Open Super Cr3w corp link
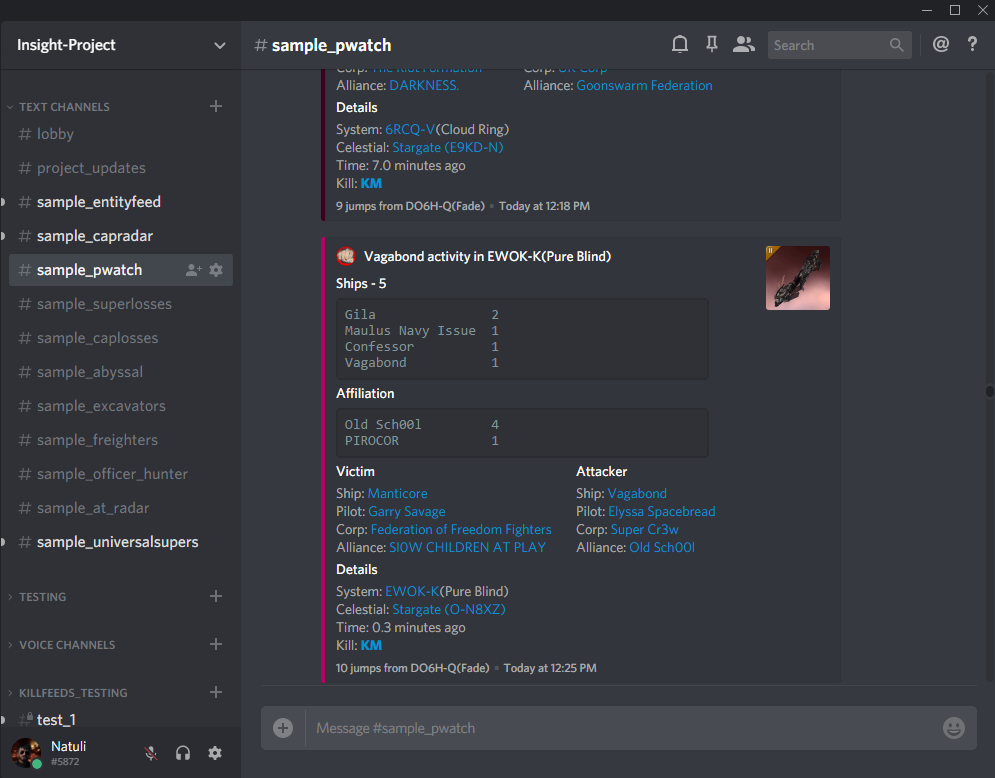 (644, 529)
